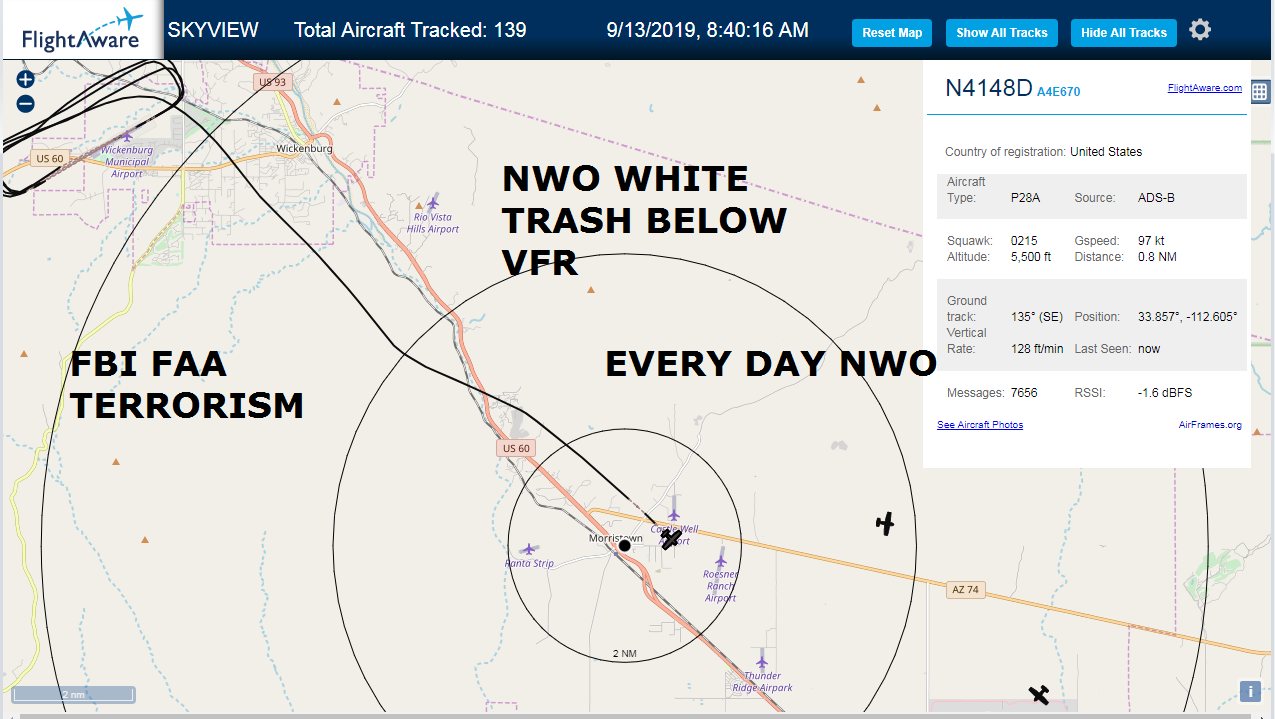Click the altitude value 5,500 ft
This screenshot has height=719, width=1275.
(x=1030, y=257)
